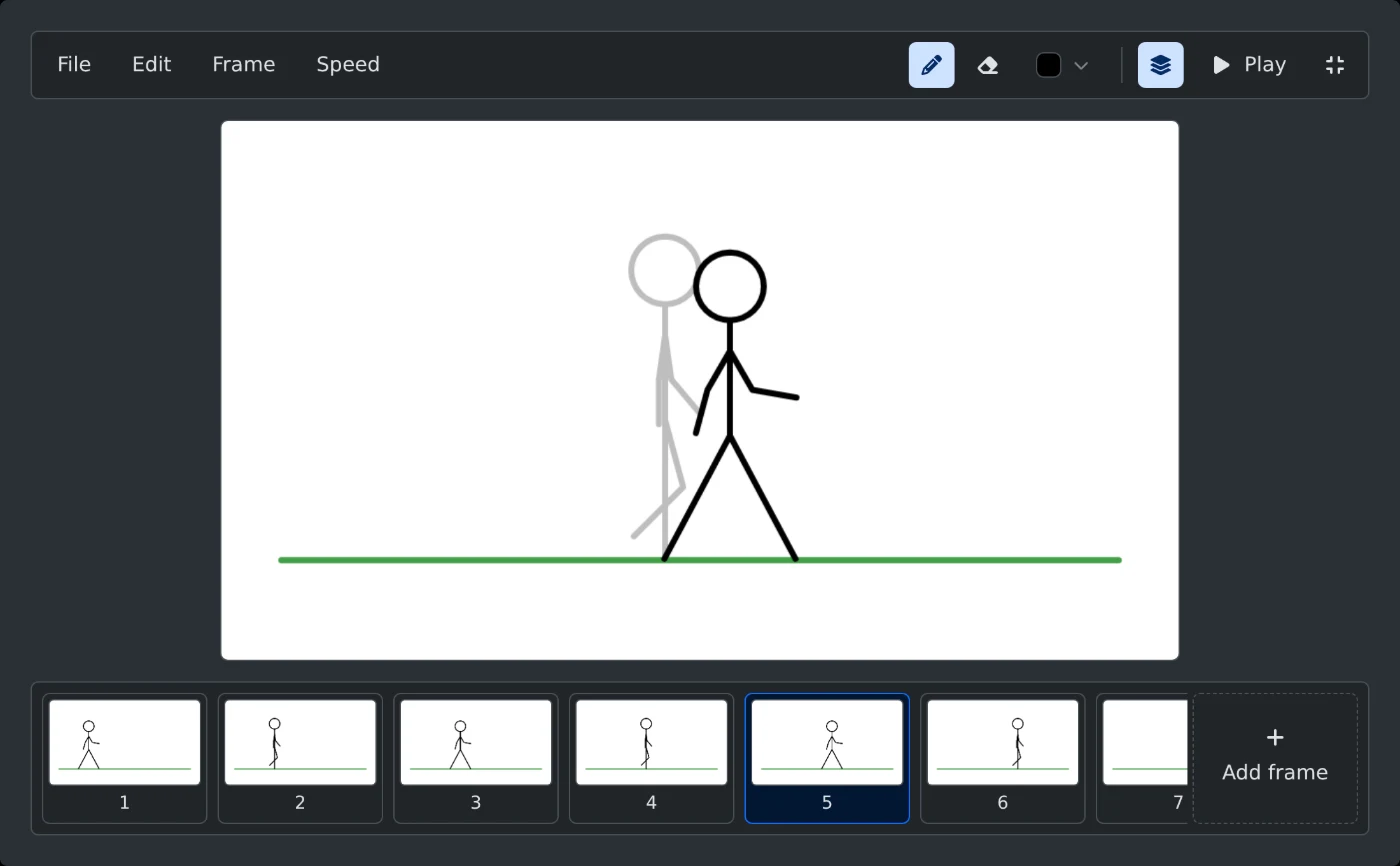Select frame 2 thumbnail

tap(300, 758)
